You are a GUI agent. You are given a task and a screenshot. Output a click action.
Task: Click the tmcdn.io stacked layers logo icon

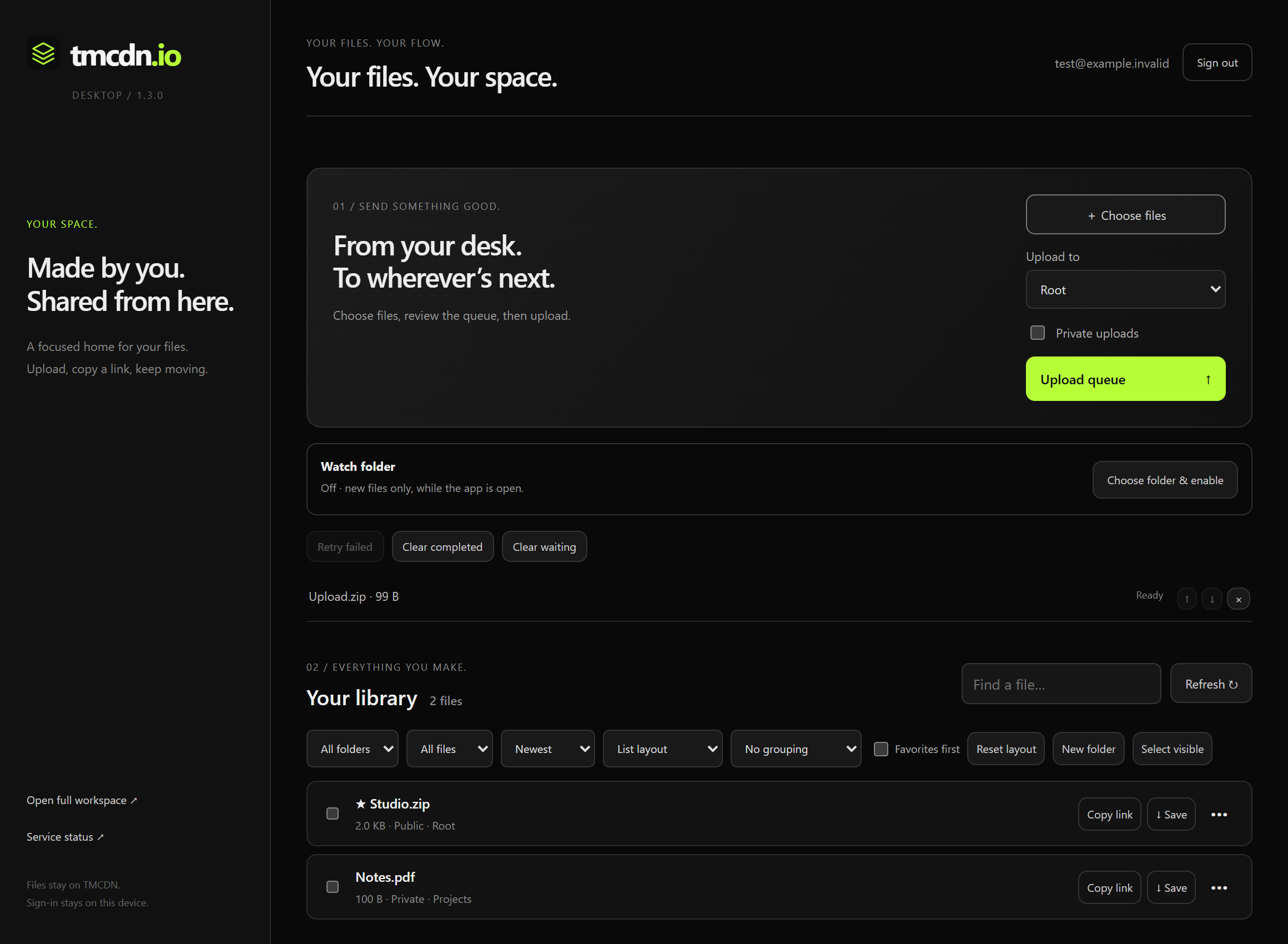(43, 54)
